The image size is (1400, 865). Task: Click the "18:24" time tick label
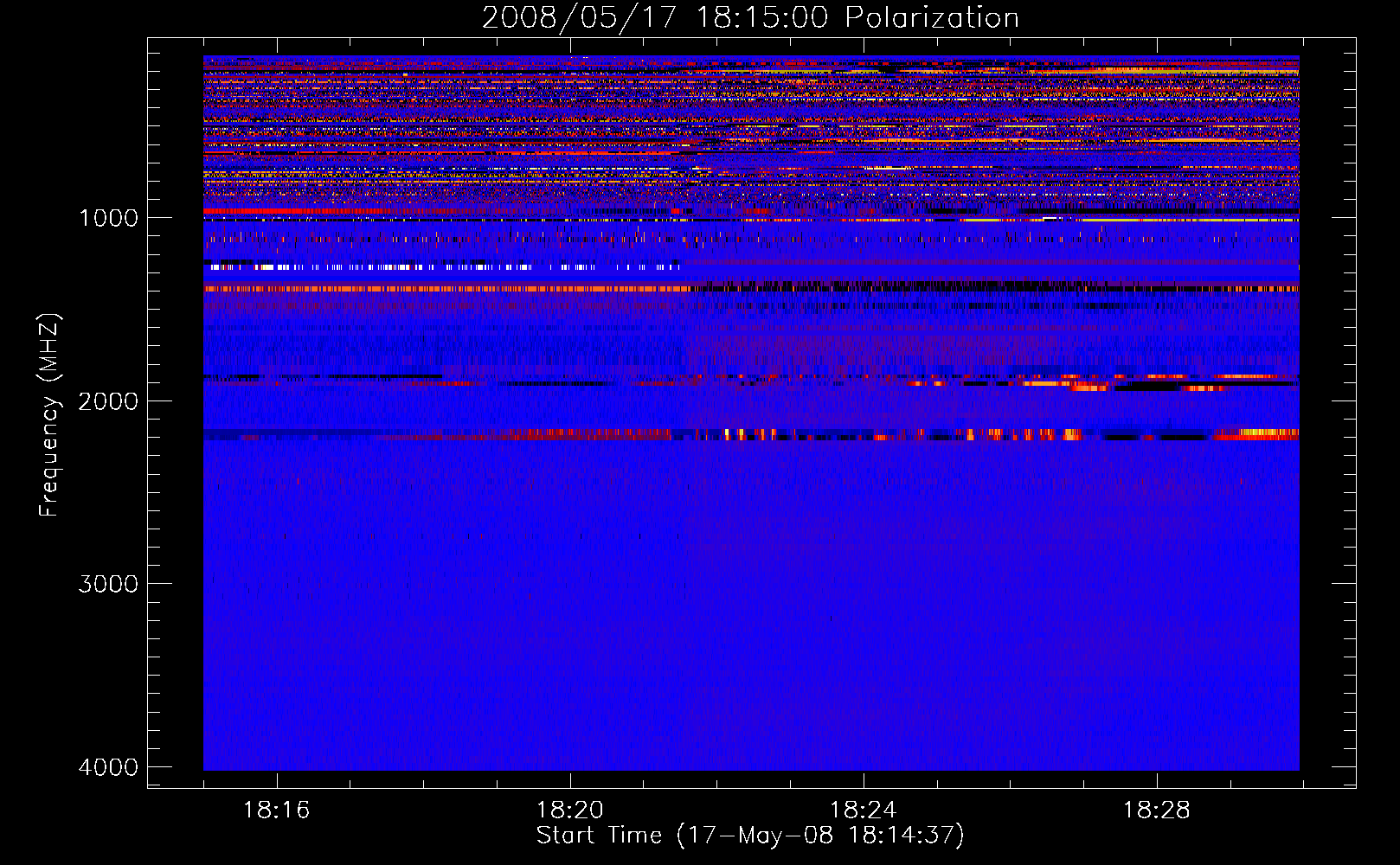(864, 811)
